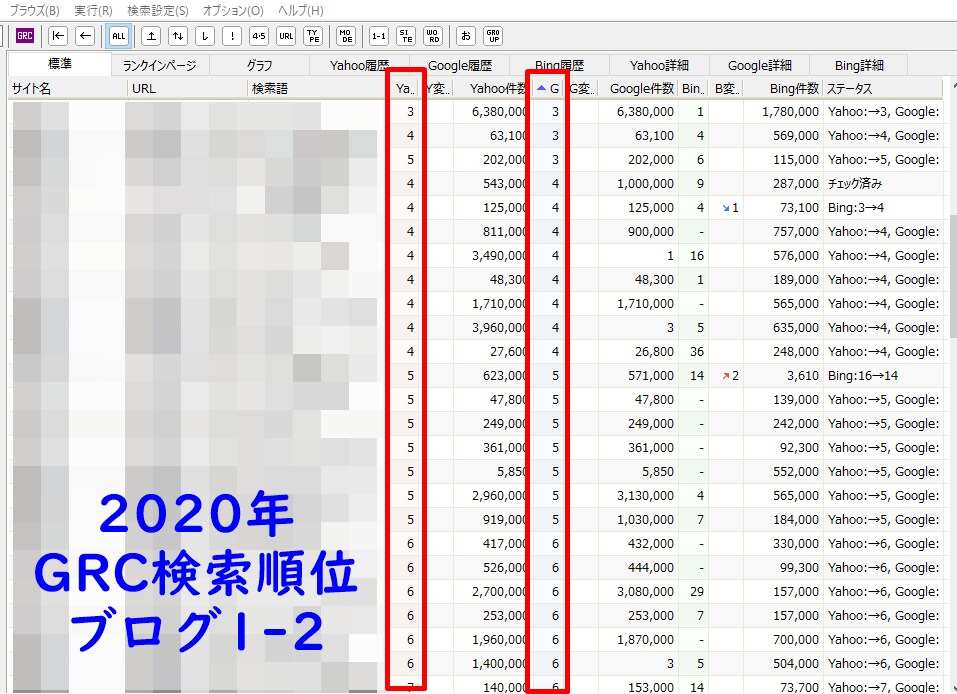Image resolution: width=957 pixels, height=694 pixels.
Task: Click the jump-to-first arrow icon
Action: pos(58,36)
